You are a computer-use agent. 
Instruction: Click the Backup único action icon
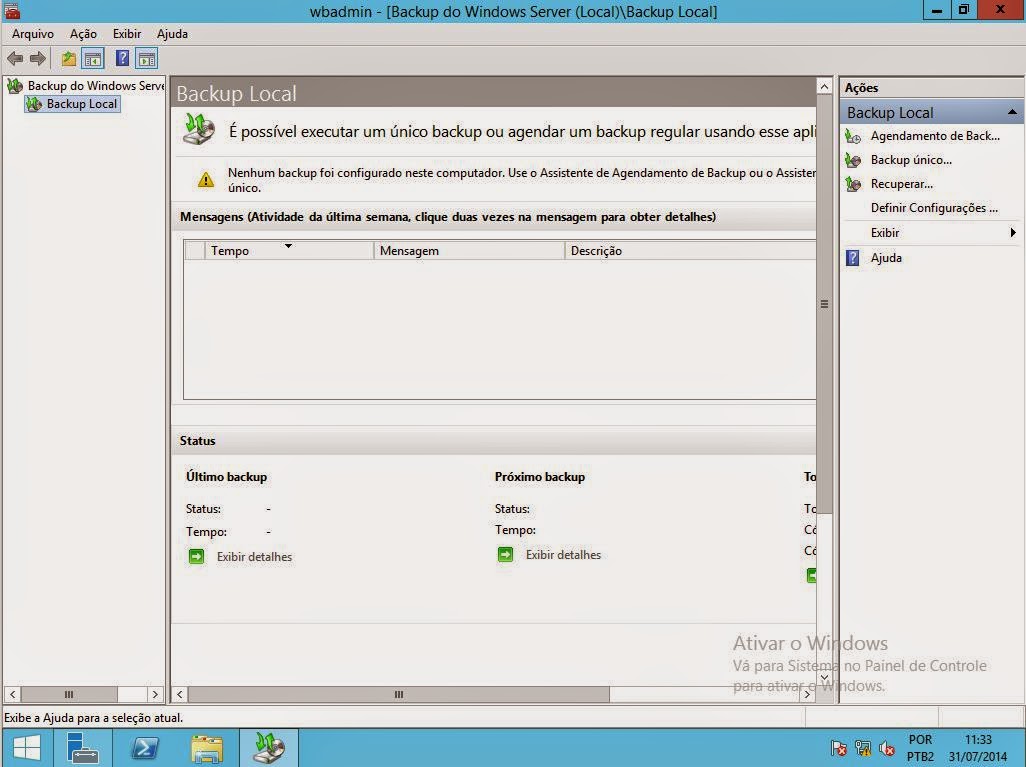[x=853, y=160]
